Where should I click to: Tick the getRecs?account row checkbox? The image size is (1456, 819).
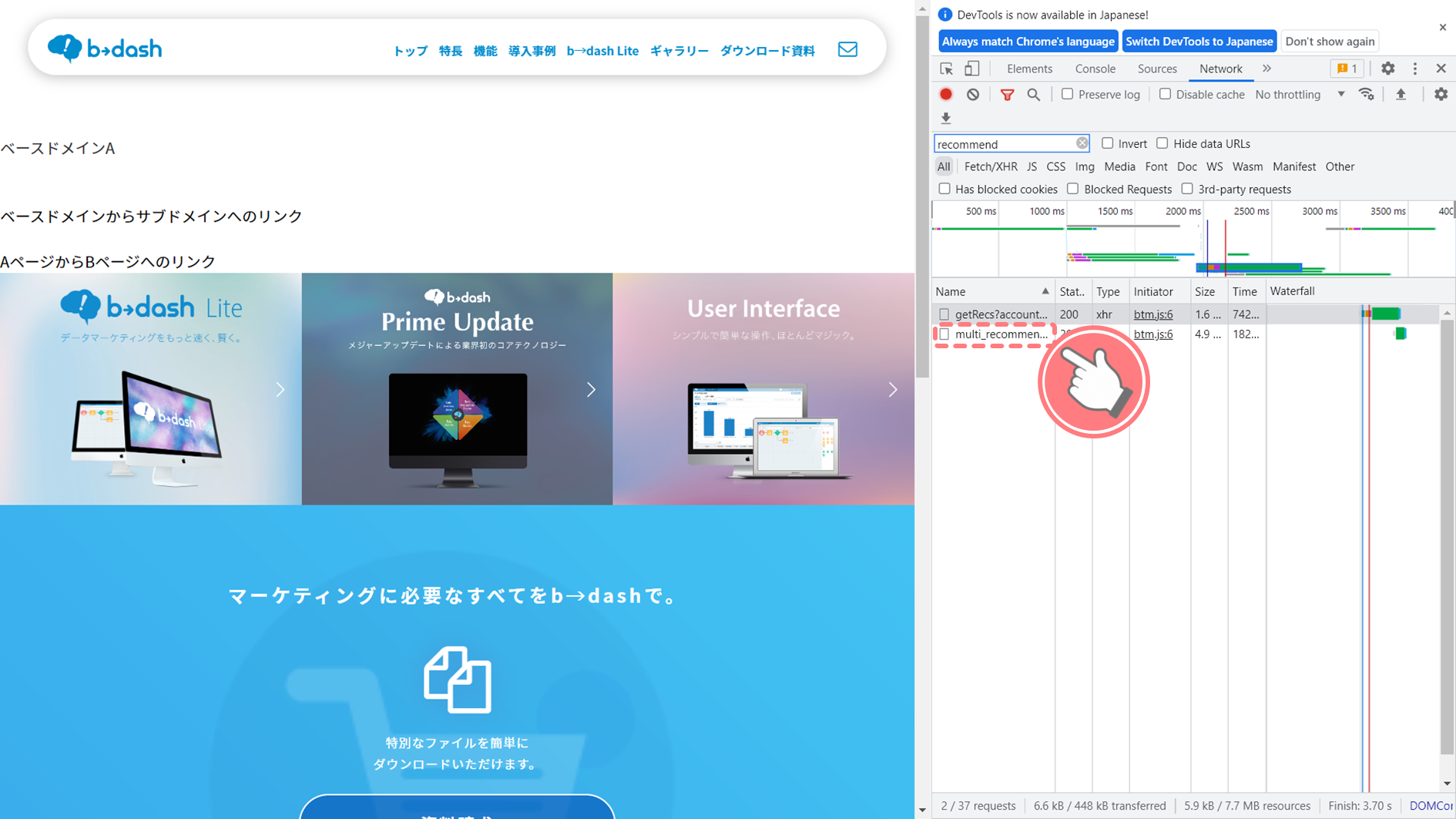(x=944, y=314)
